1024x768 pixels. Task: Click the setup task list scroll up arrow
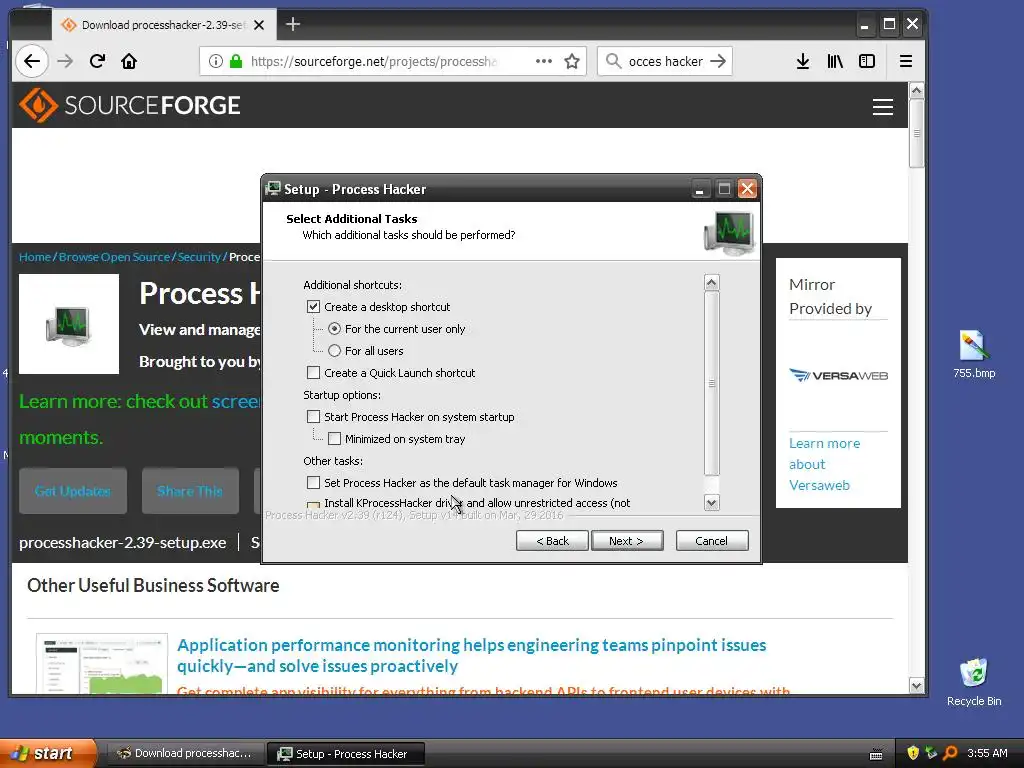(x=712, y=282)
